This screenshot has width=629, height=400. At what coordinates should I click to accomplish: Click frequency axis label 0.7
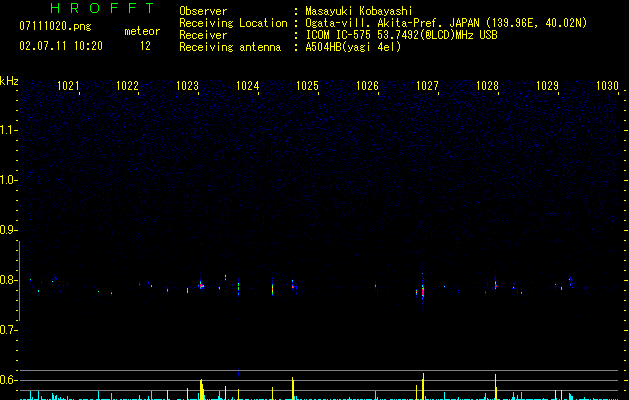click(8, 330)
